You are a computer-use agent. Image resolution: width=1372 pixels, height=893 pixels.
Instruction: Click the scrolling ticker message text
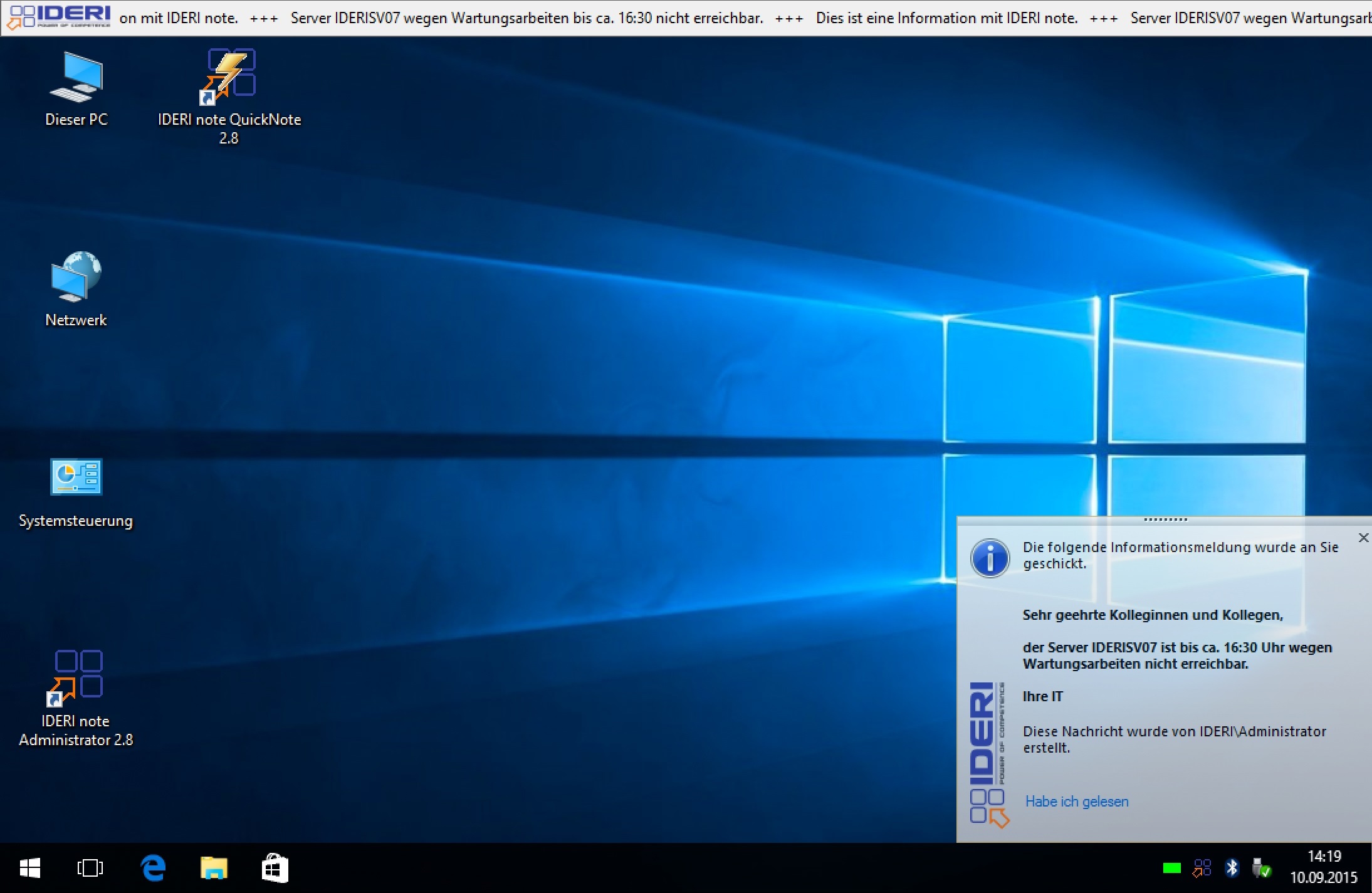point(526,18)
